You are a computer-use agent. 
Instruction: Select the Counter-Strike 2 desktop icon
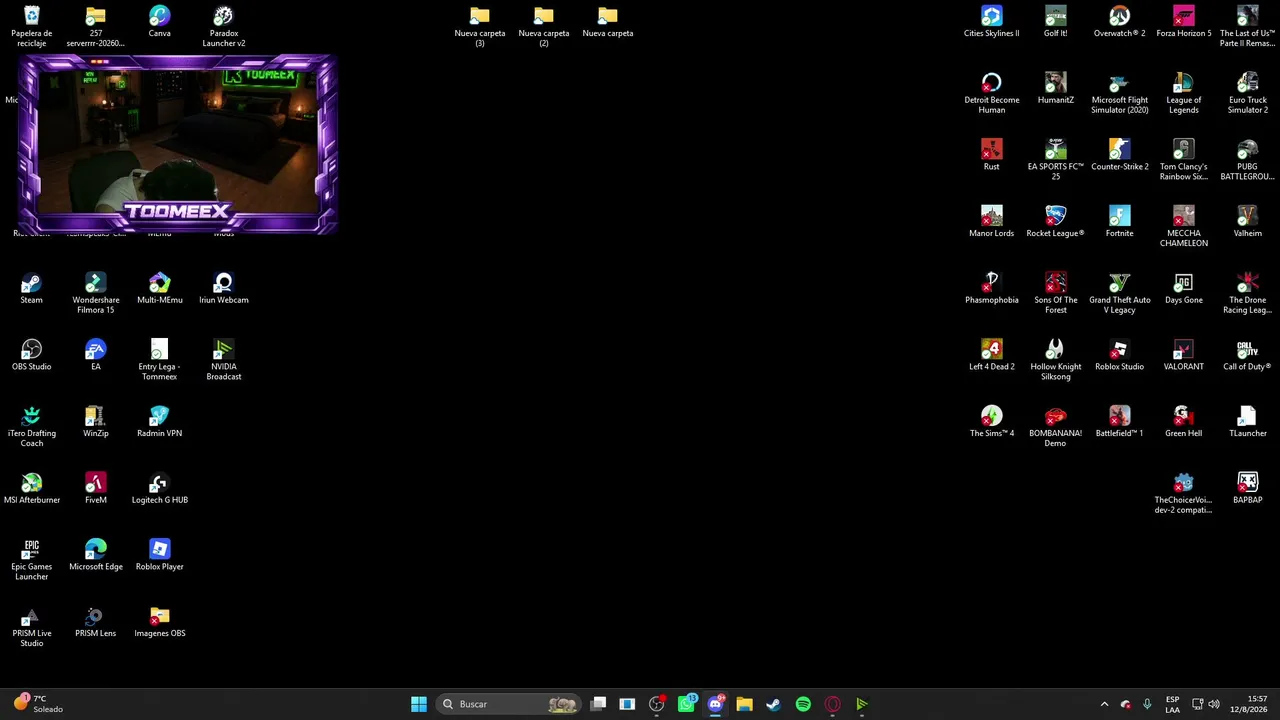pyautogui.click(x=1120, y=155)
